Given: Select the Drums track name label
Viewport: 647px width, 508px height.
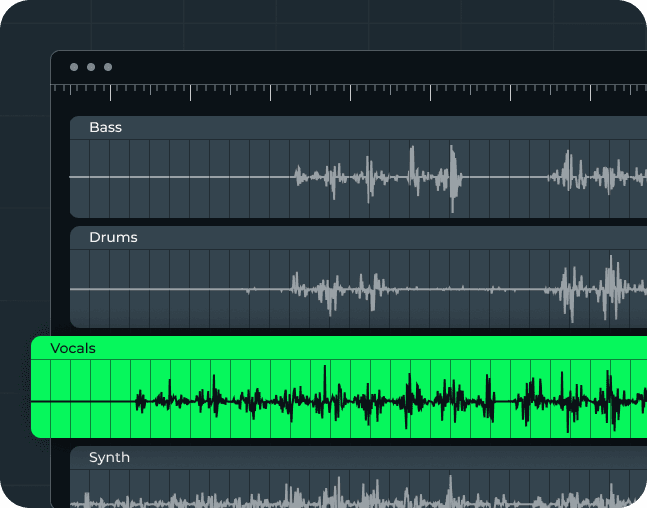Looking at the screenshot, I should pos(113,237).
